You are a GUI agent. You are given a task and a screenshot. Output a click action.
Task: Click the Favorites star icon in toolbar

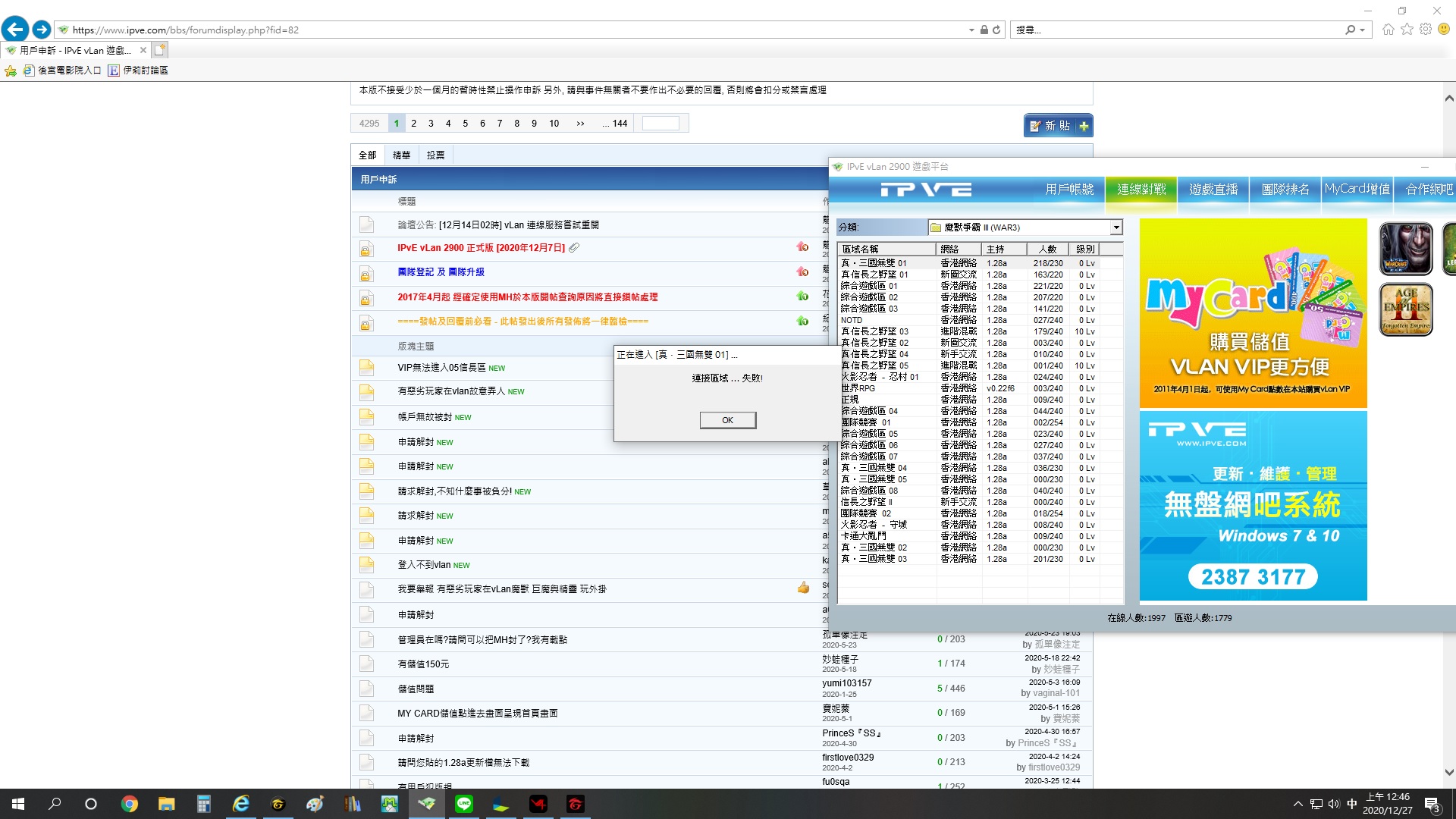tap(1407, 30)
